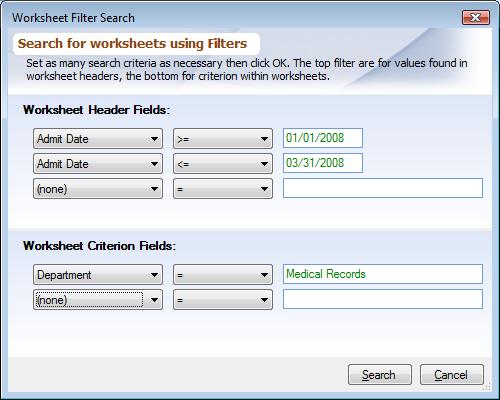
Task: Open the <= operator dropdown
Action: (x=223, y=163)
